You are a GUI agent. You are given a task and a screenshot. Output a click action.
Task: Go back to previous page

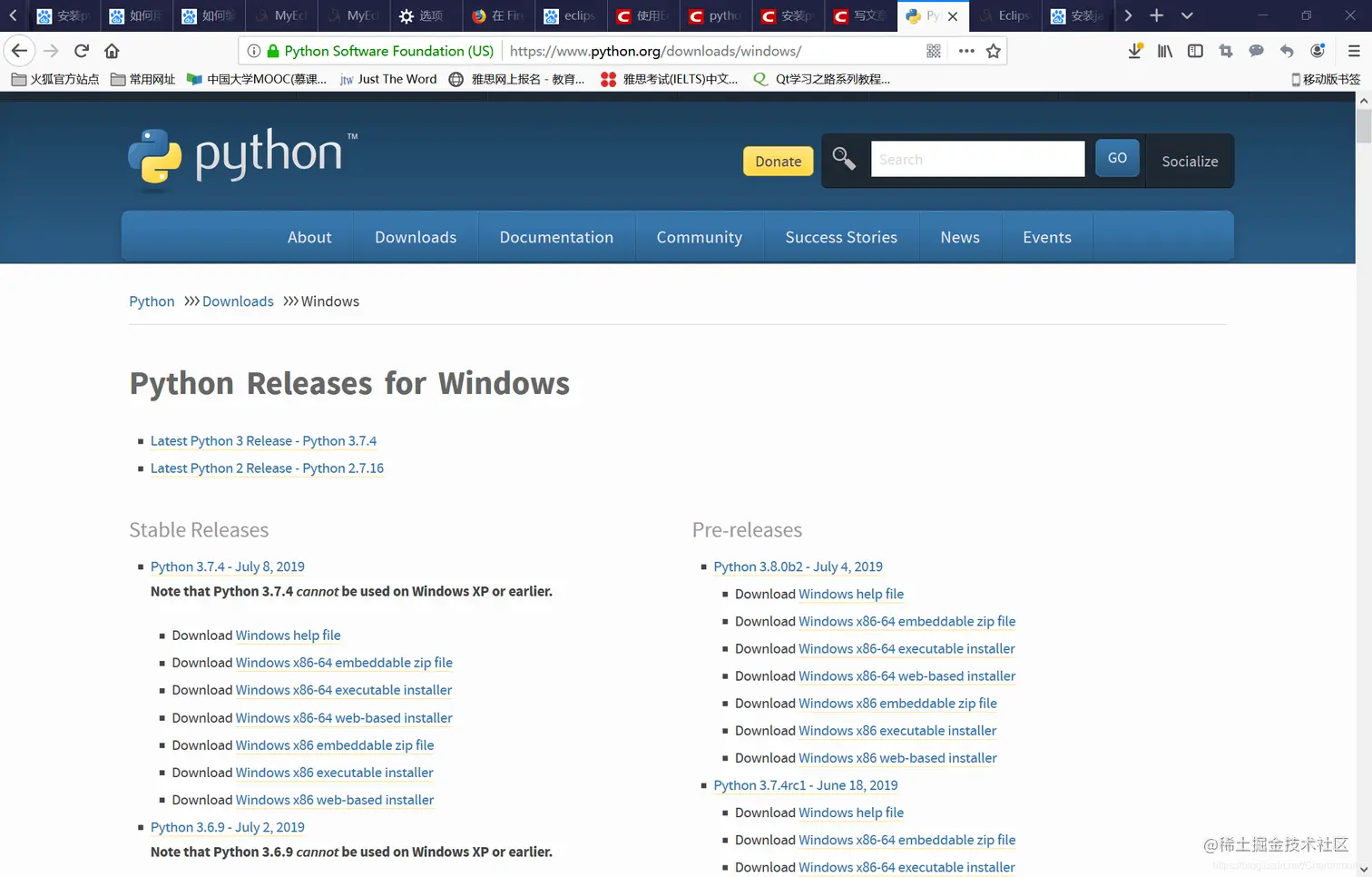pos(19,51)
